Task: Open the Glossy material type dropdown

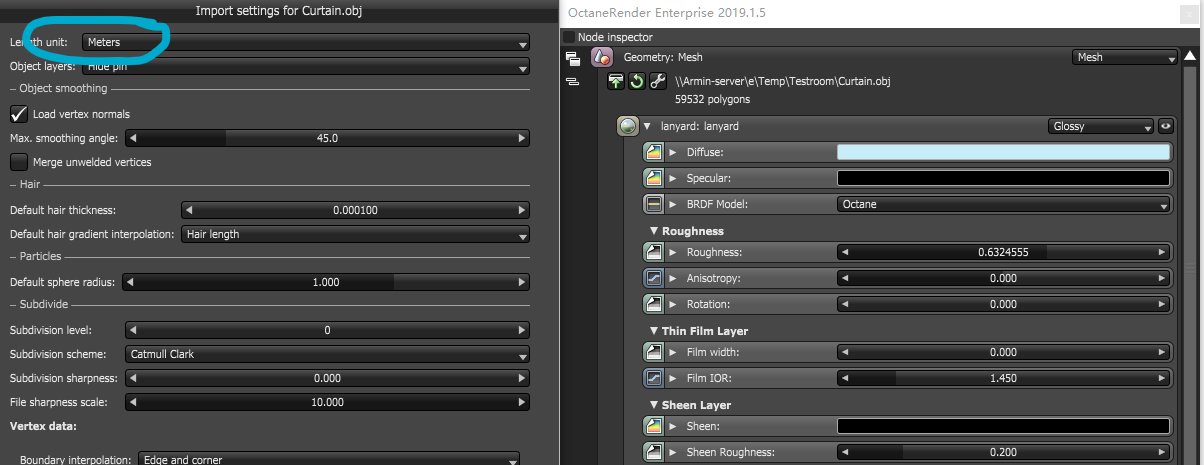Action: [x=1101, y=127]
